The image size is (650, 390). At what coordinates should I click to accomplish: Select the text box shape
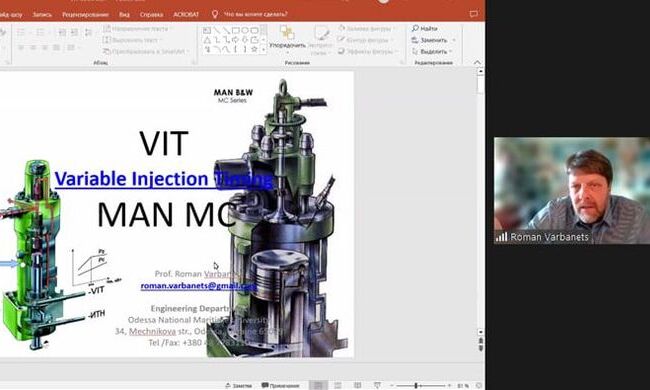coord(207,30)
